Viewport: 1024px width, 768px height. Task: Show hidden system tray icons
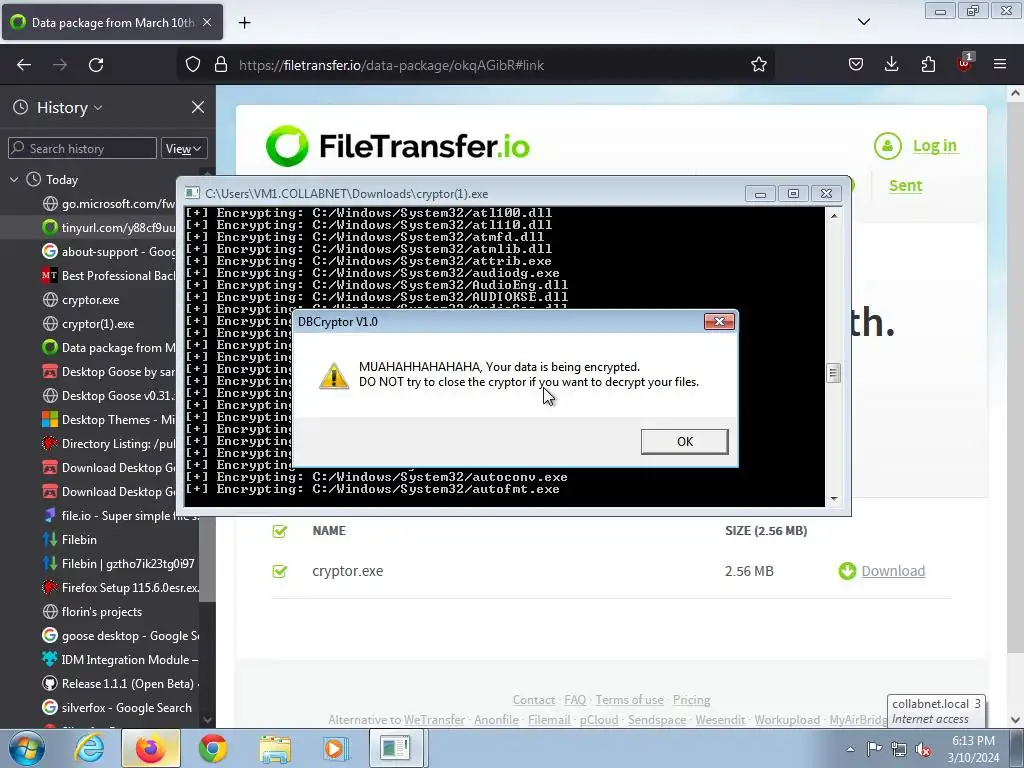pyautogui.click(x=850, y=749)
